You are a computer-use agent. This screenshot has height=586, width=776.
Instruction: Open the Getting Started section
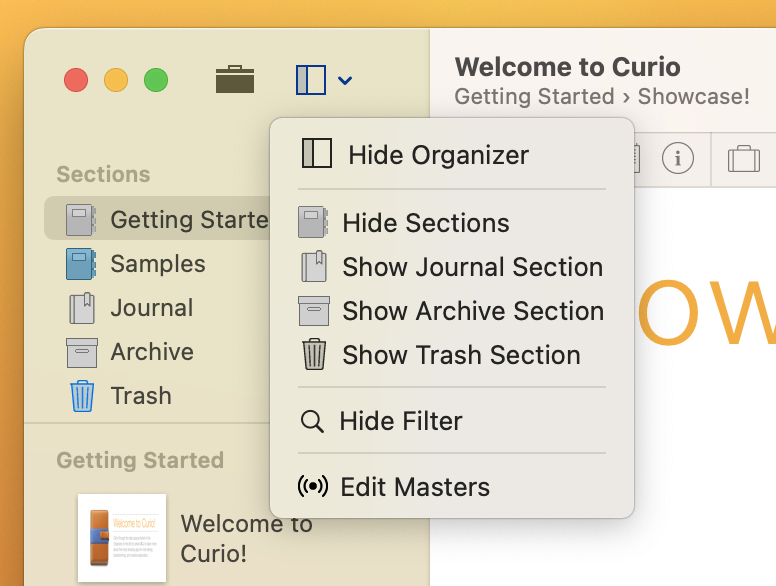(157, 218)
